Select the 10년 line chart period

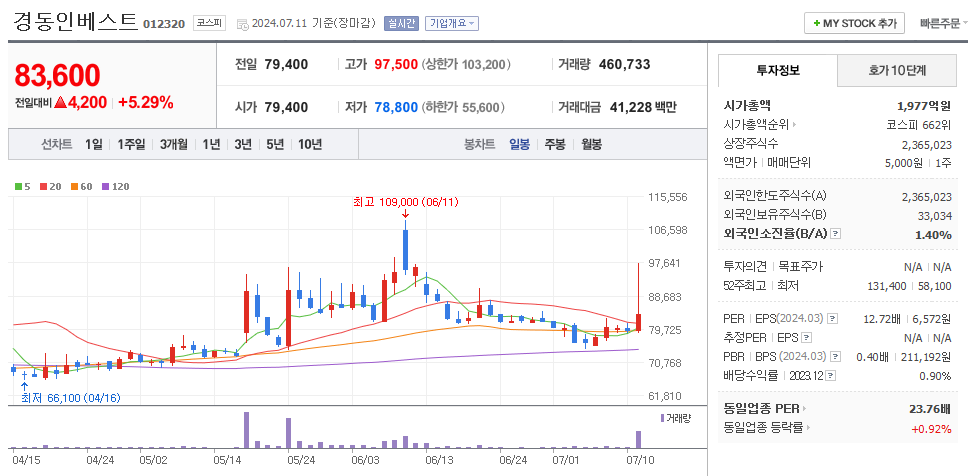pyautogui.click(x=310, y=145)
